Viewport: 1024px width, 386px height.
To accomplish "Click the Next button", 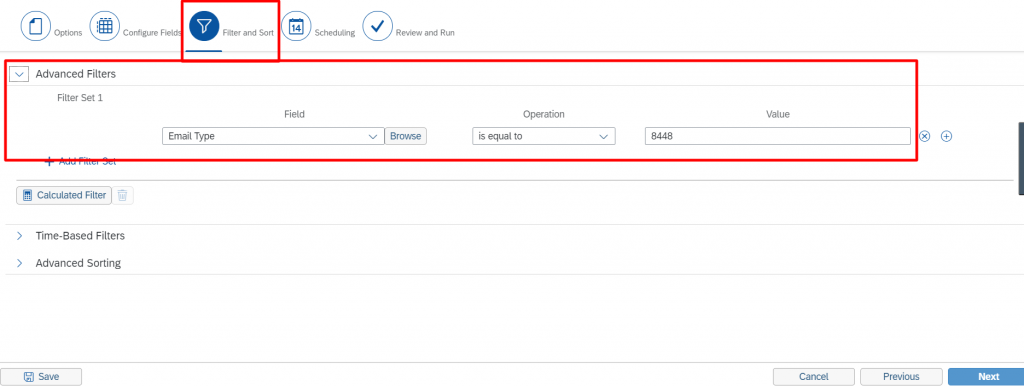I will 988,377.
